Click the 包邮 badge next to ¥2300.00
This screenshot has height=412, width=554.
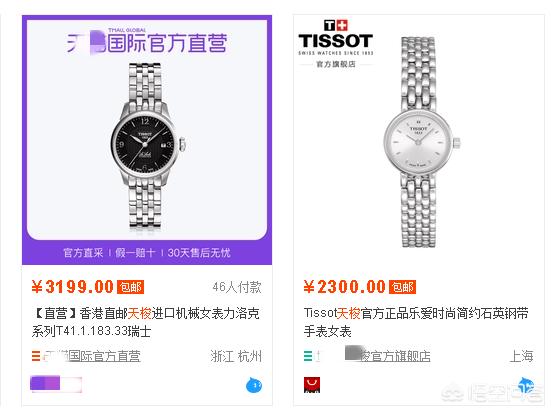(402, 287)
